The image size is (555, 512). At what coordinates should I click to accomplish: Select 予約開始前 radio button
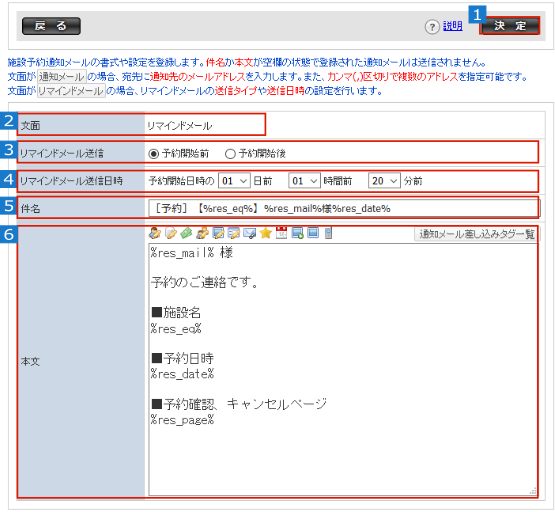(x=154, y=154)
